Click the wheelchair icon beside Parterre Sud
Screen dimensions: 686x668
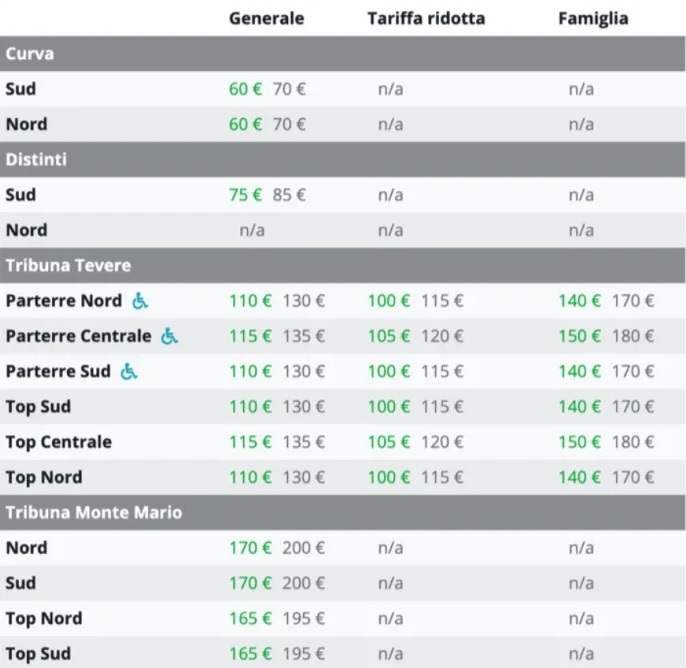pos(129,371)
